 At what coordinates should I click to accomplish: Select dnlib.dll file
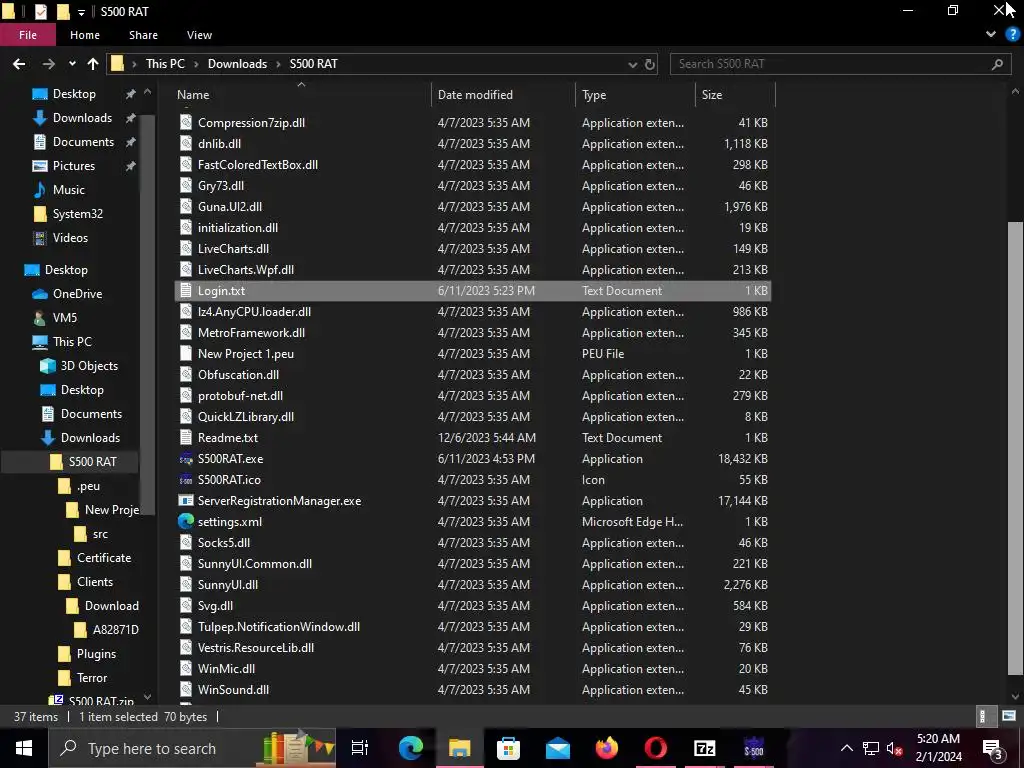click(219, 144)
